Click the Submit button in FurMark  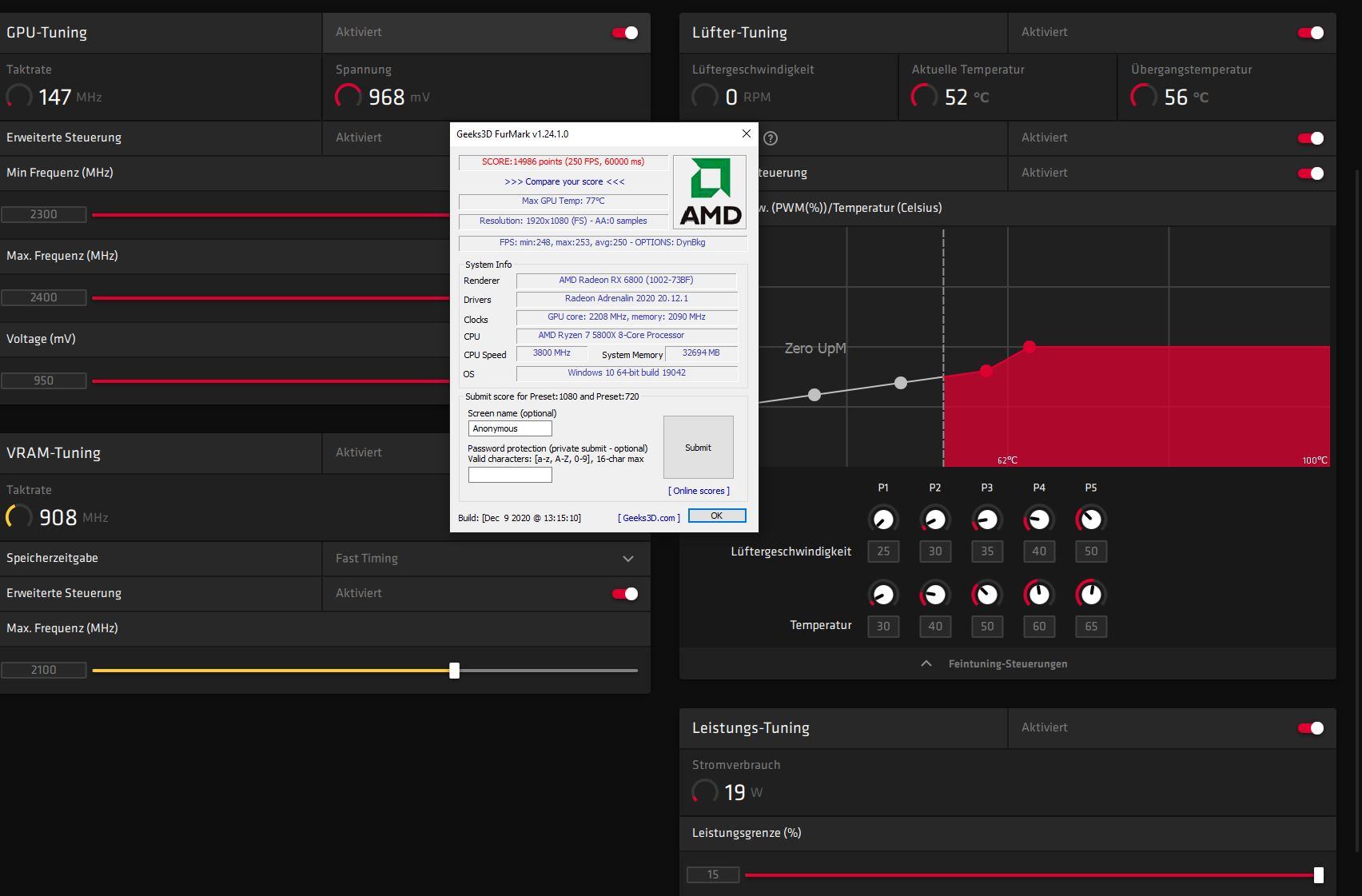698,448
